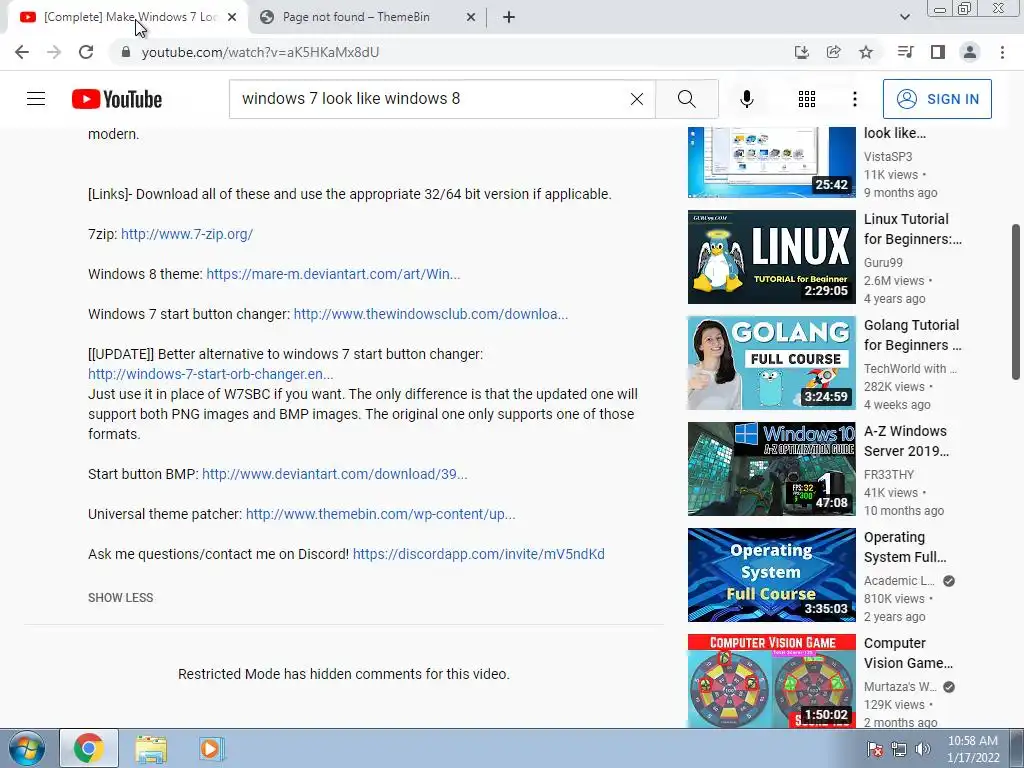Open a new browser tab
Viewport: 1024px width, 768px height.
pyautogui.click(x=509, y=18)
